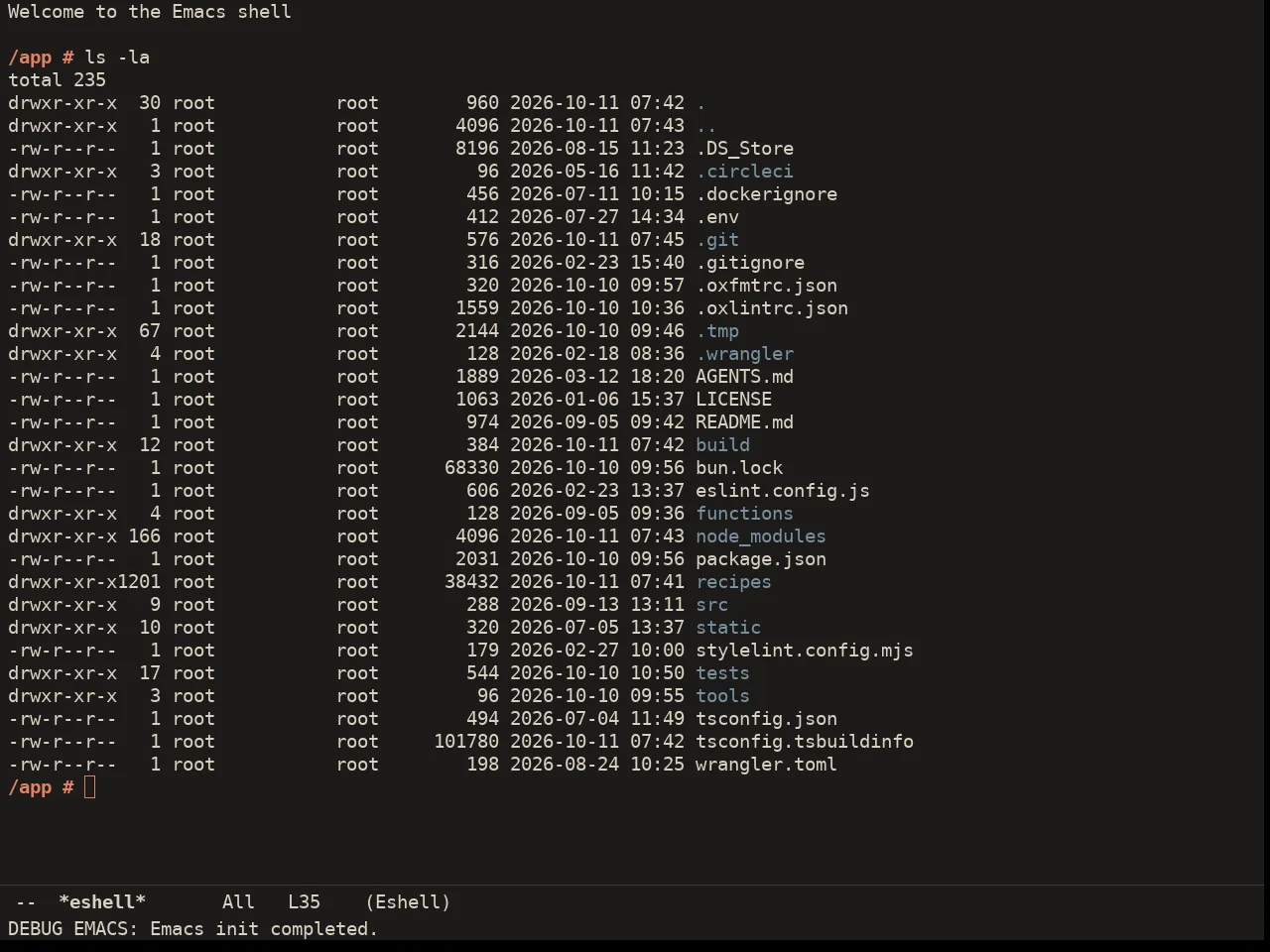Click the 101780 file size value
This screenshot has height=952, width=1270.
[x=466, y=742]
